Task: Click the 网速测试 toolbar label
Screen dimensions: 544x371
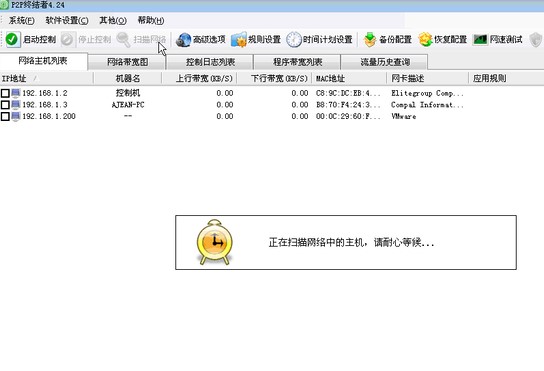Action: [x=506, y=40]
